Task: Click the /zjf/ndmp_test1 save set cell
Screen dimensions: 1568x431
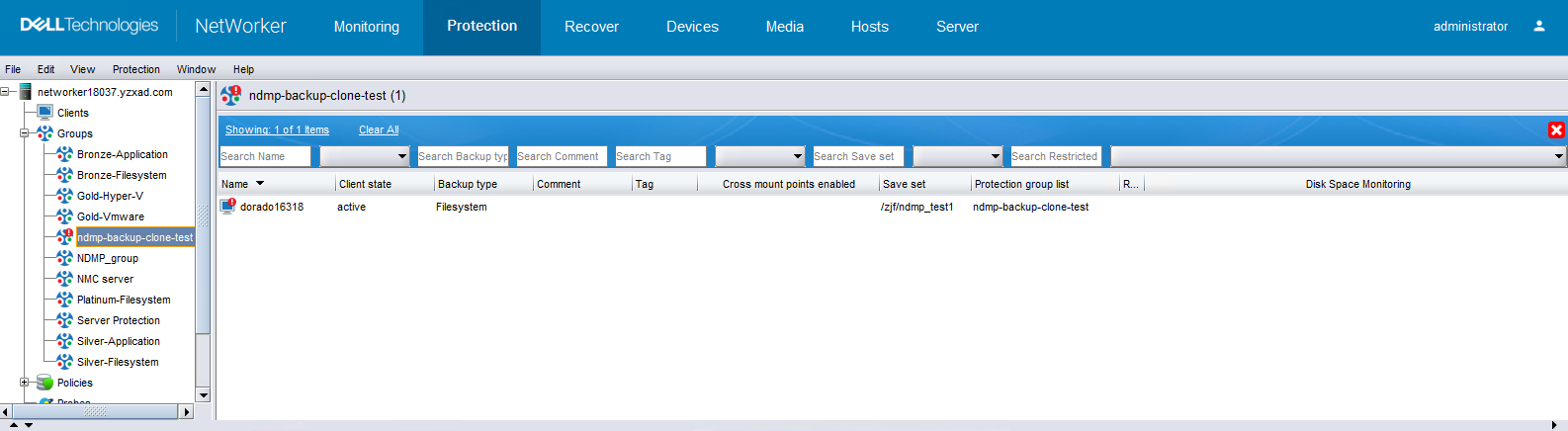Action: point(917,207)
